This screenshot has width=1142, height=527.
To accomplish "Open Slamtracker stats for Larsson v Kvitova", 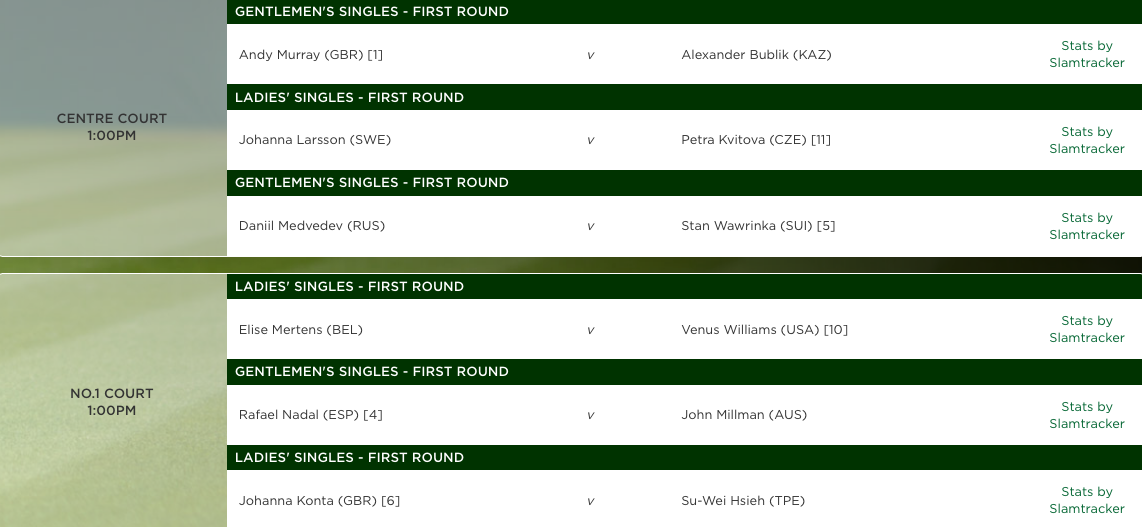I will (x=1086, y=140).
